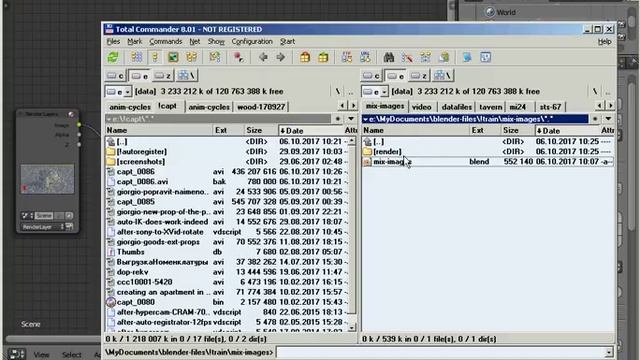Sort right panel by Date column header
The height and width of the screenshot is (360, 640).
pyautogui.click(x=567, y=131)
